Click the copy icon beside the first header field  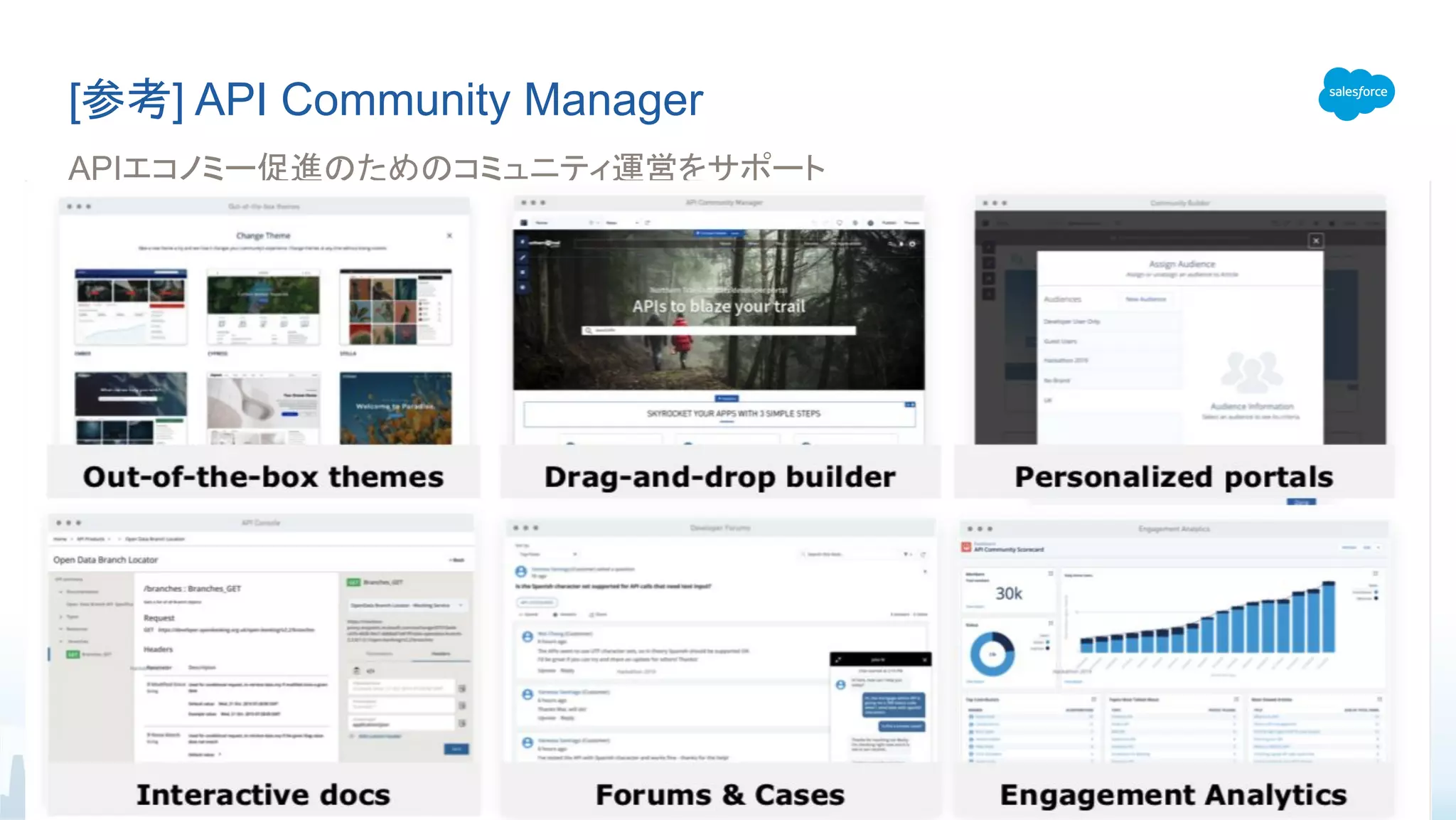coord(462,688)
